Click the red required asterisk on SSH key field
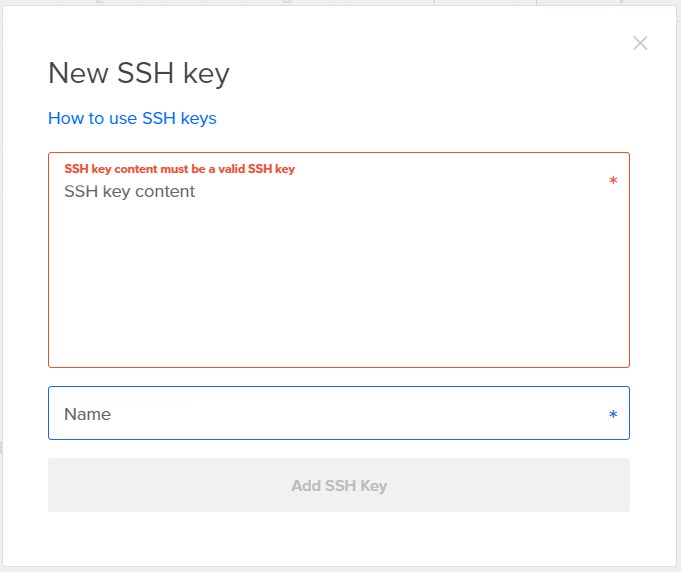 [x=613, y=181]
